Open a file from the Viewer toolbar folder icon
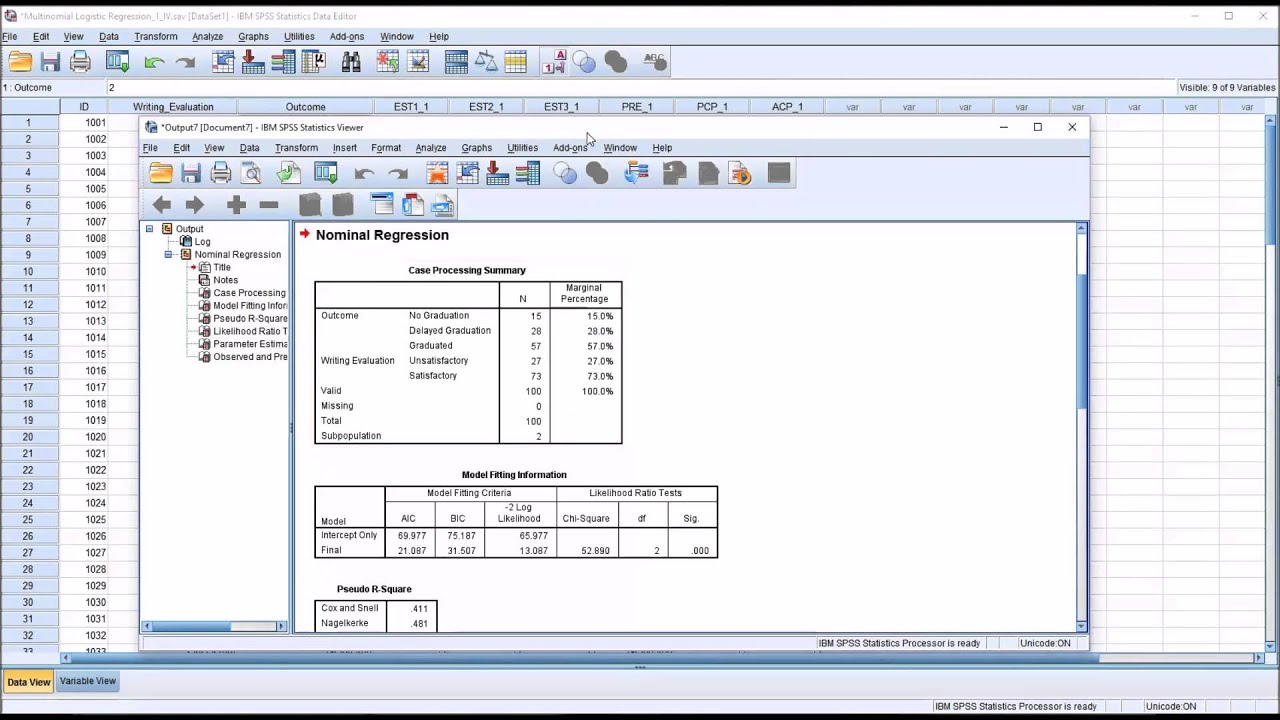This screenshot has height=720, width=1280. [x=161, y=174]
